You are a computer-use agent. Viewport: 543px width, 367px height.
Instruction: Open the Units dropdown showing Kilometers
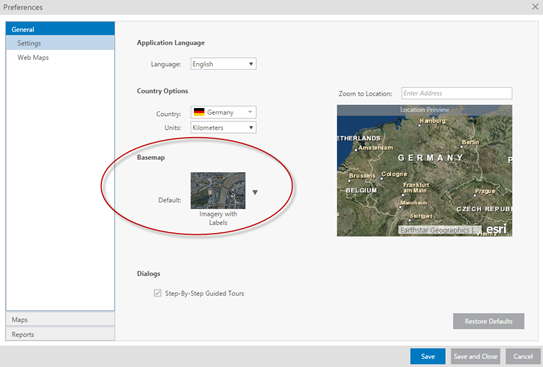223,127
